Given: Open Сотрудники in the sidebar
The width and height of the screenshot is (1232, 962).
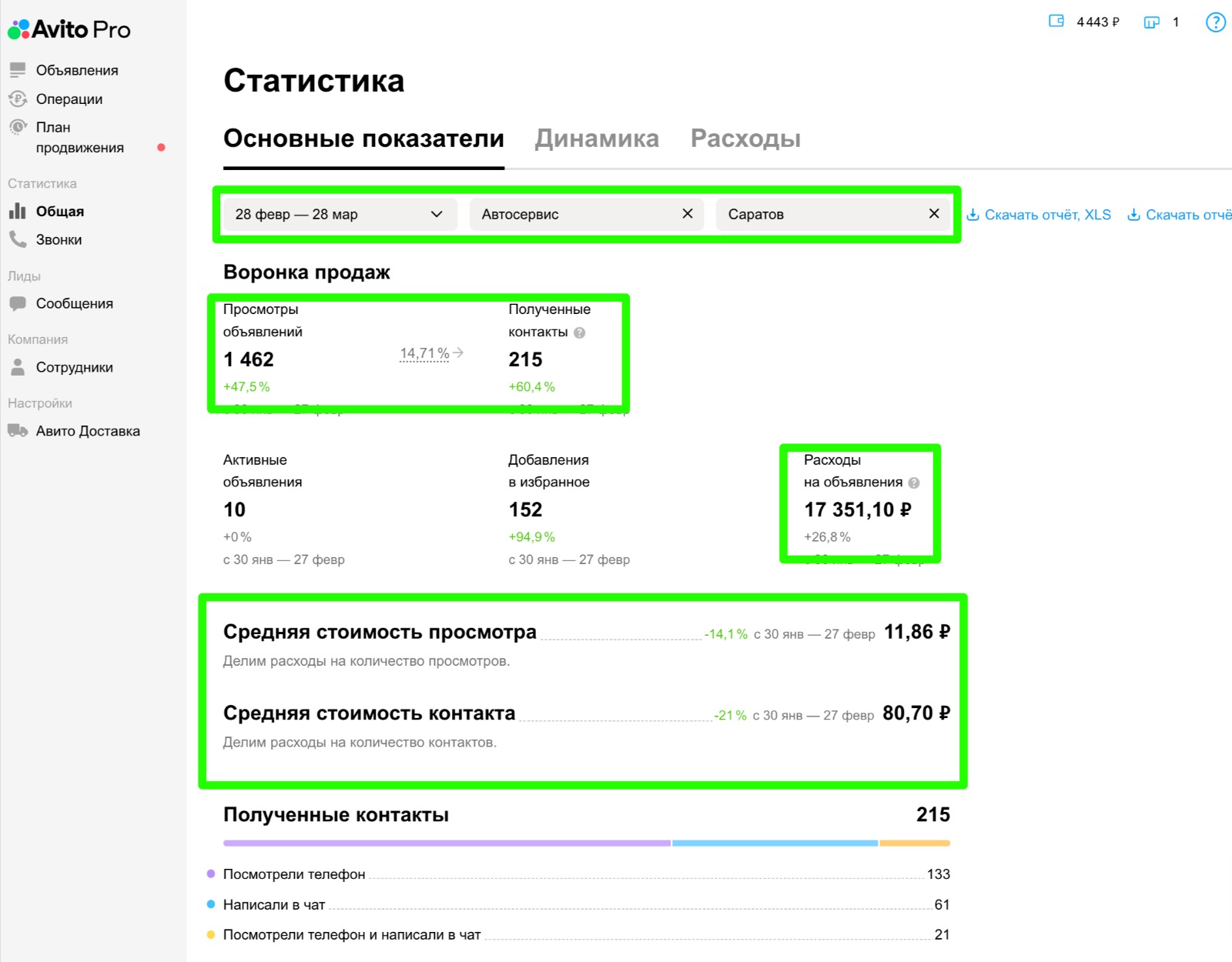Looking at the screenshot, I should click(x=75, y=367).
